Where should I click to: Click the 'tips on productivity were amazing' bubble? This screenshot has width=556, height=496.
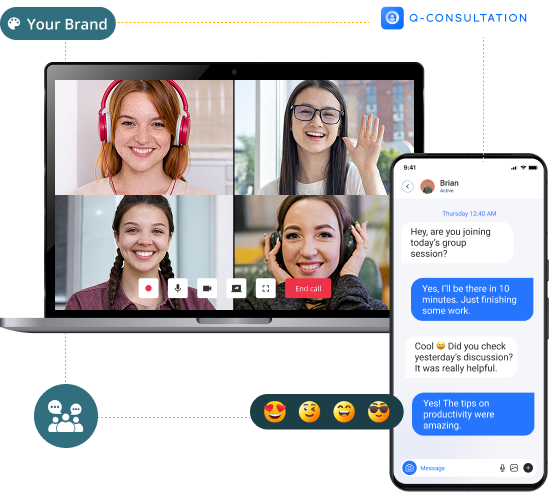[x=474, y=415]
